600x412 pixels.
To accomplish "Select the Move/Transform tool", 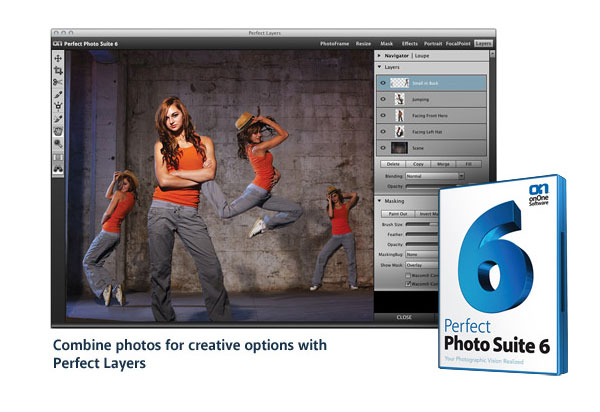I will pyautogui.click(x=58, y=58).
